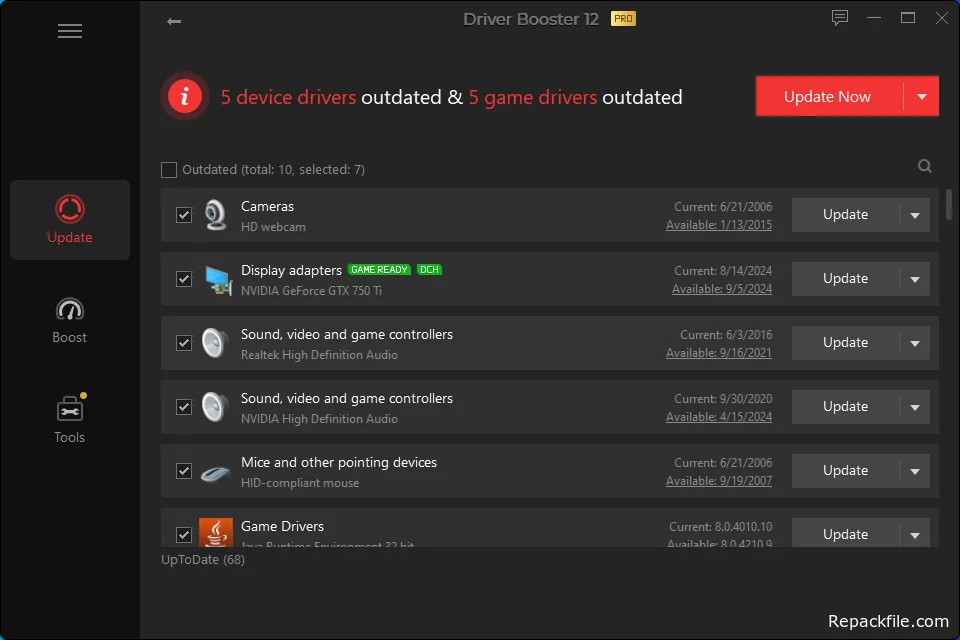
Task: Select the 'HD webcam' device name
Action: pos(273,227)
